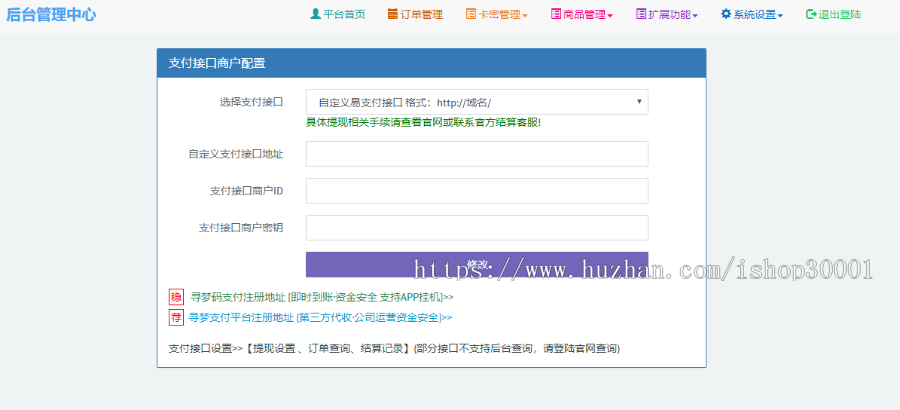Click the arrow of the payment interface select
Viewport: 900px width, 410px height.
coord(639,102)
